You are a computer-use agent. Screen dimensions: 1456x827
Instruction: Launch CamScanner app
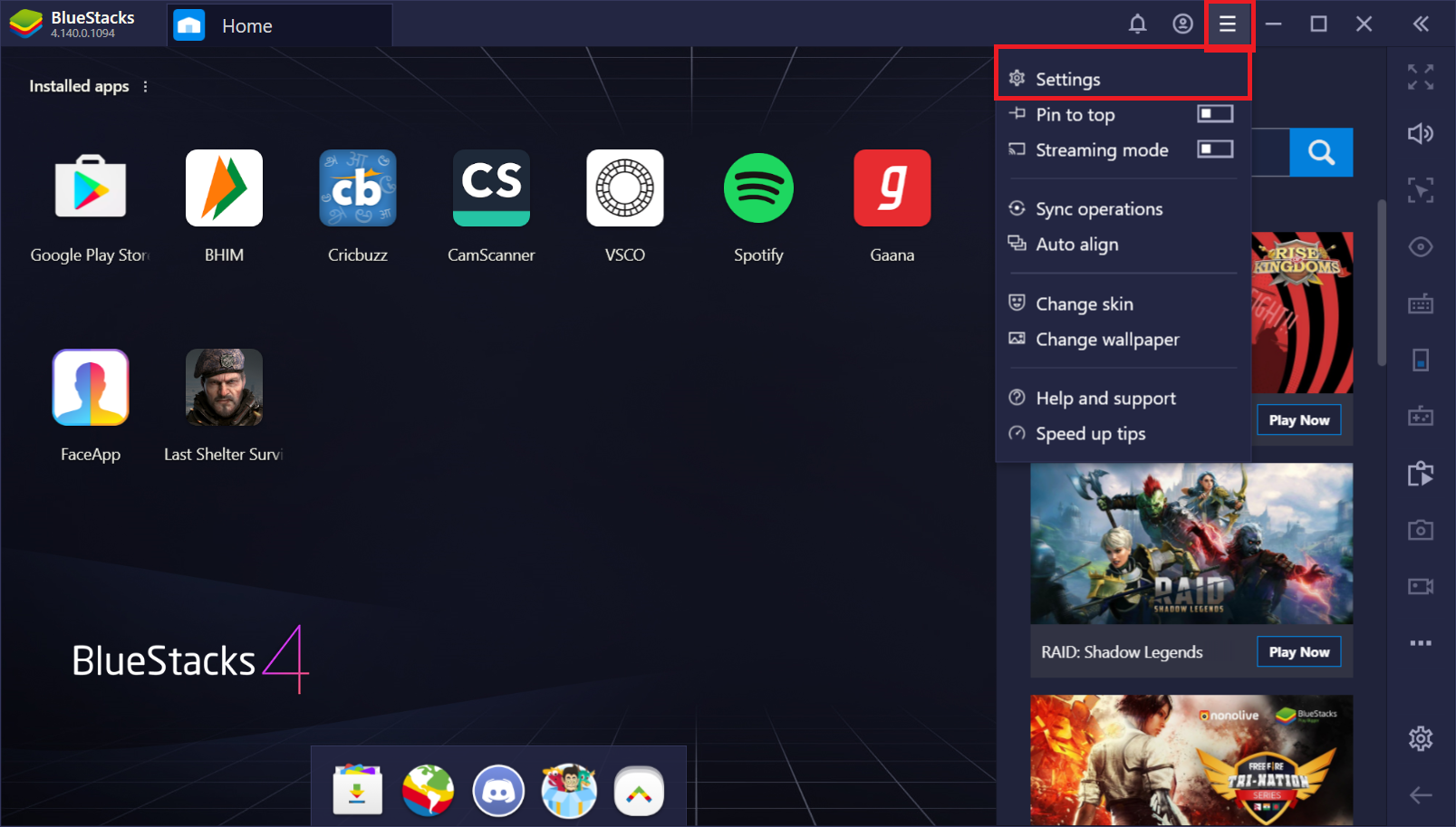pos(491,188)
